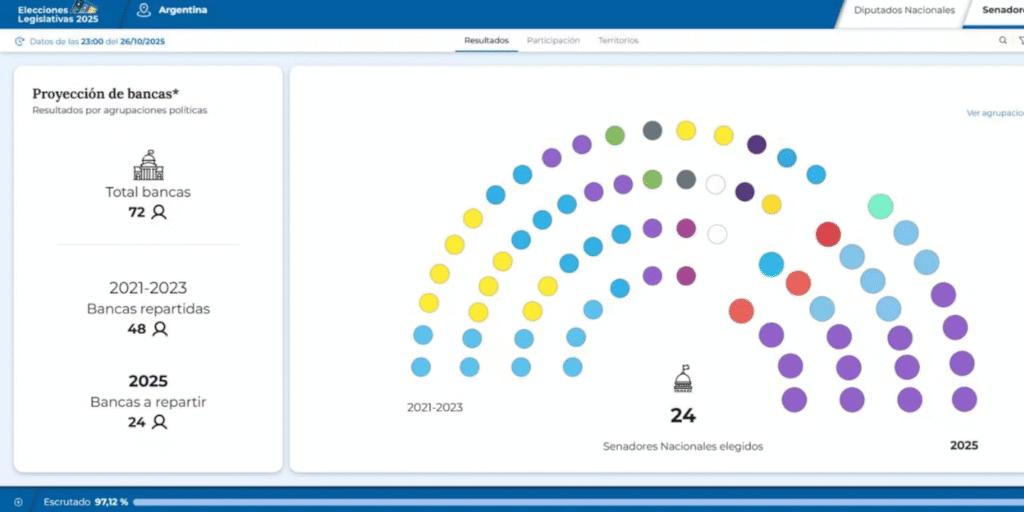Screen dimensions: 1024x512
Task: Click the congress flag icon above the central 24
Action: click(683, 379)
